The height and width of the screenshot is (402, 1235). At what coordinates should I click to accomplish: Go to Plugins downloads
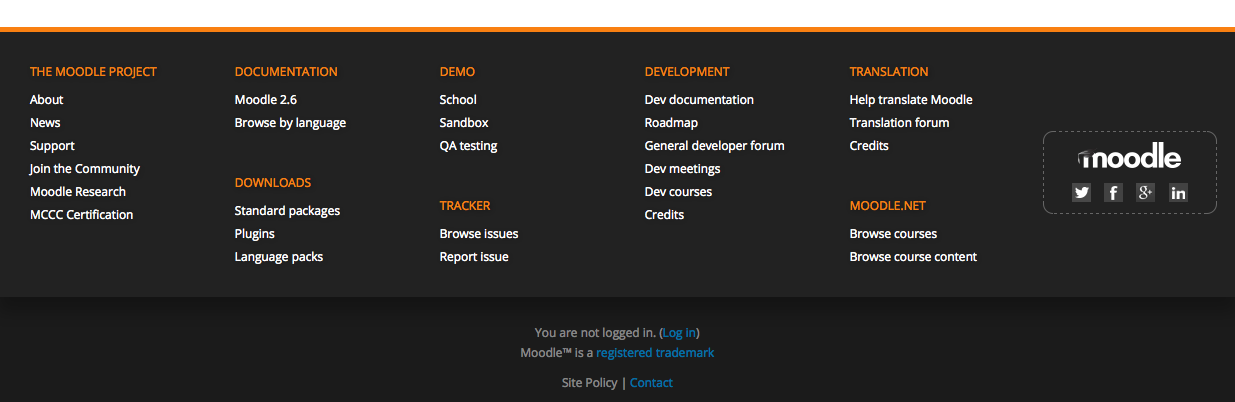(255, 234)
